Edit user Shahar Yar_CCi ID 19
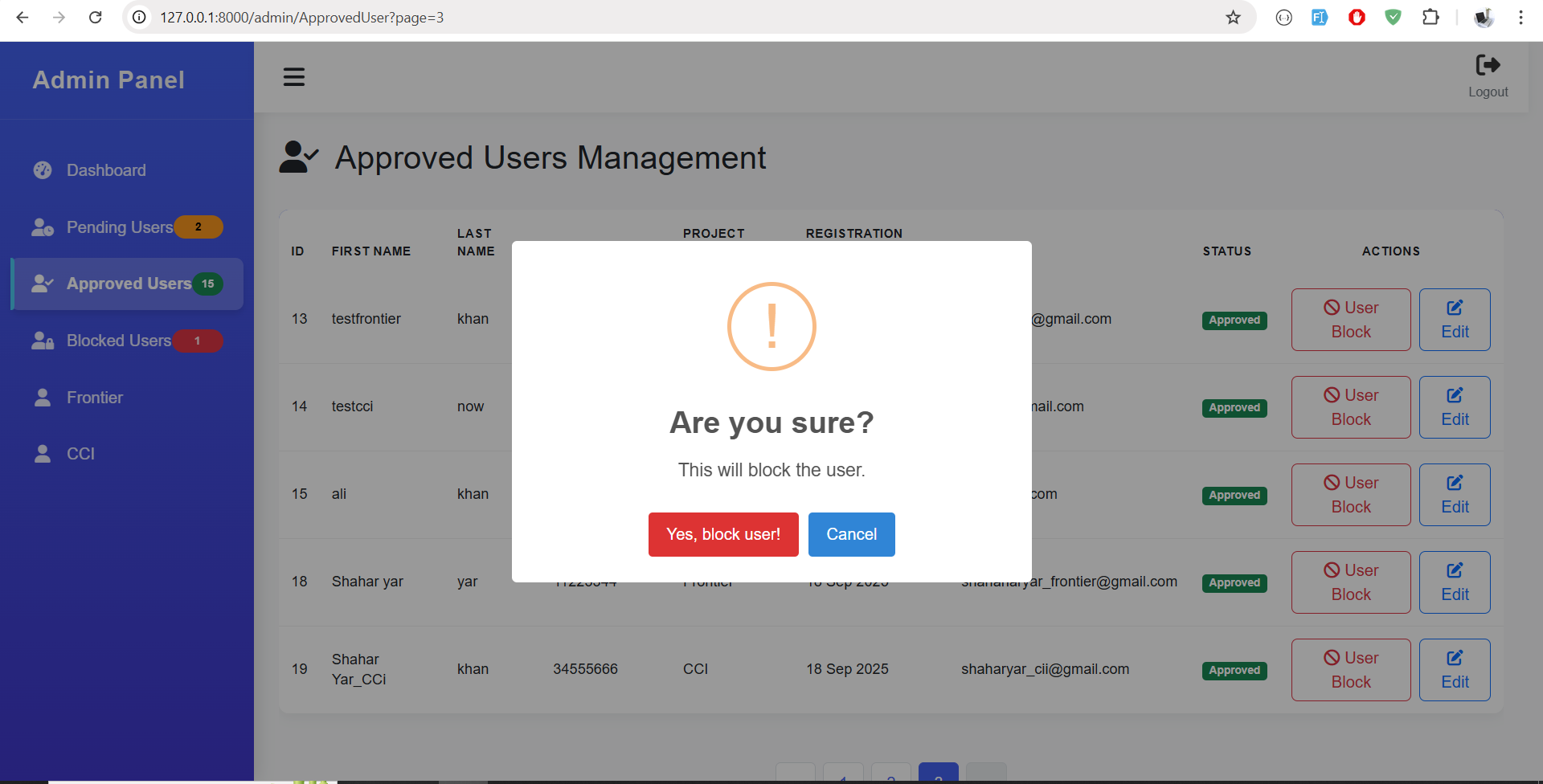 (x=1454, y=670)
